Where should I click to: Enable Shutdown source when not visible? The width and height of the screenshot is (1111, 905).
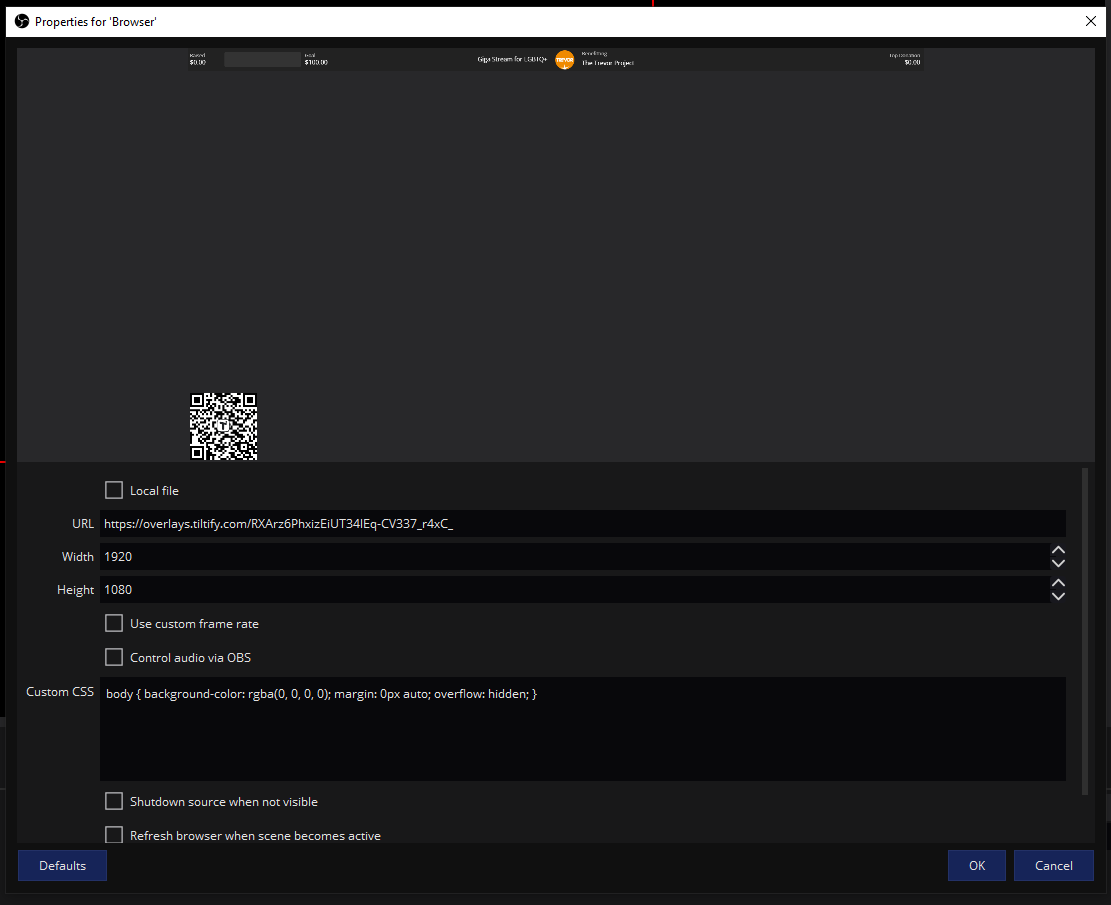pyautogui.click(x=113, y=802)
